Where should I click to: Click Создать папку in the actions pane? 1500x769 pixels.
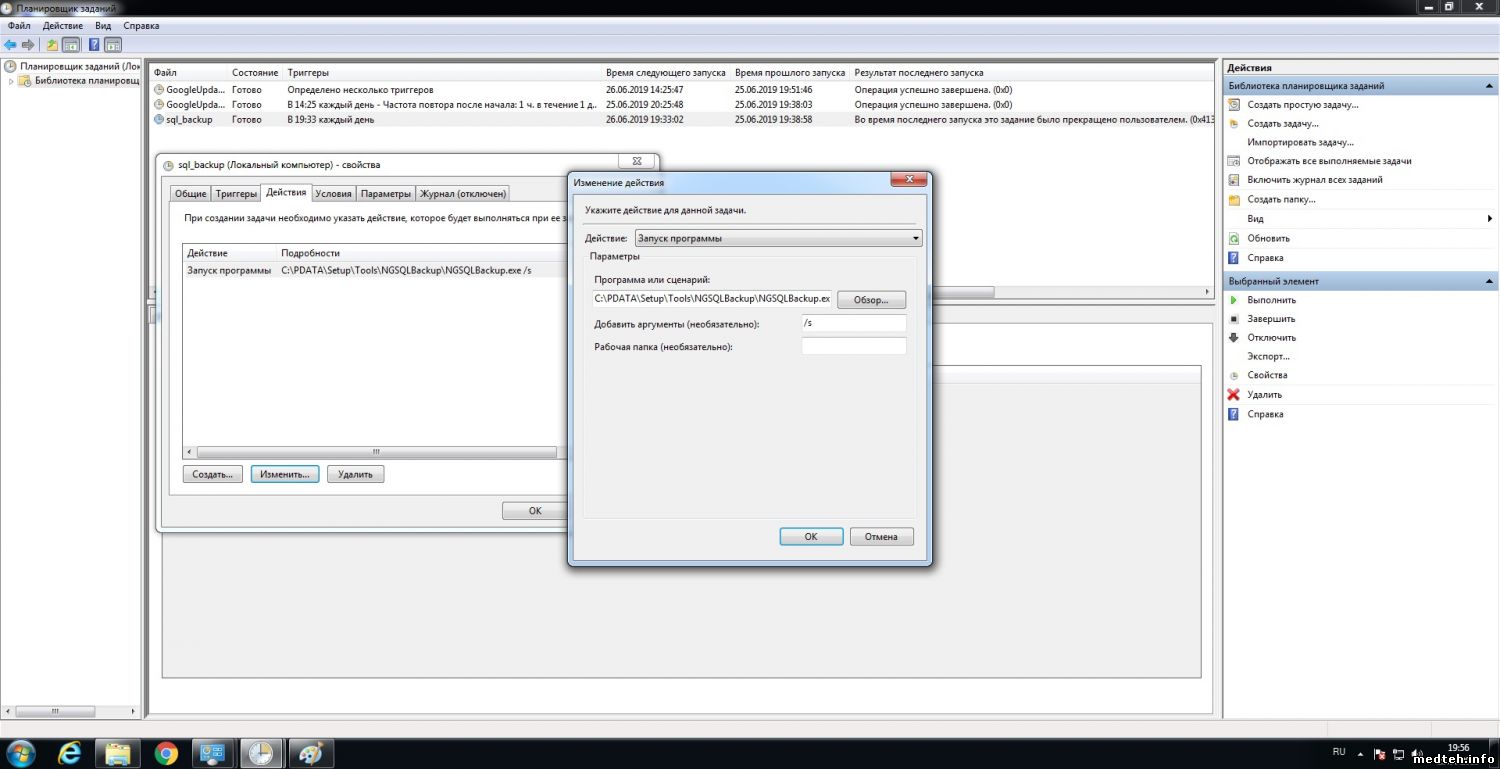[1281, 200]
